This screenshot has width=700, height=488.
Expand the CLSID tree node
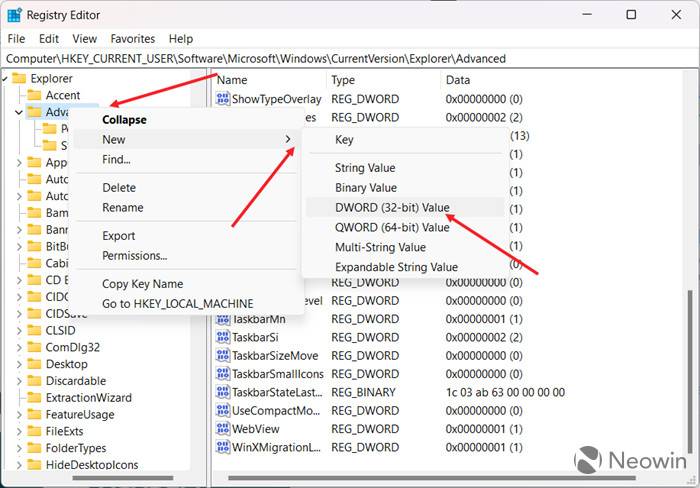point(19,330)
